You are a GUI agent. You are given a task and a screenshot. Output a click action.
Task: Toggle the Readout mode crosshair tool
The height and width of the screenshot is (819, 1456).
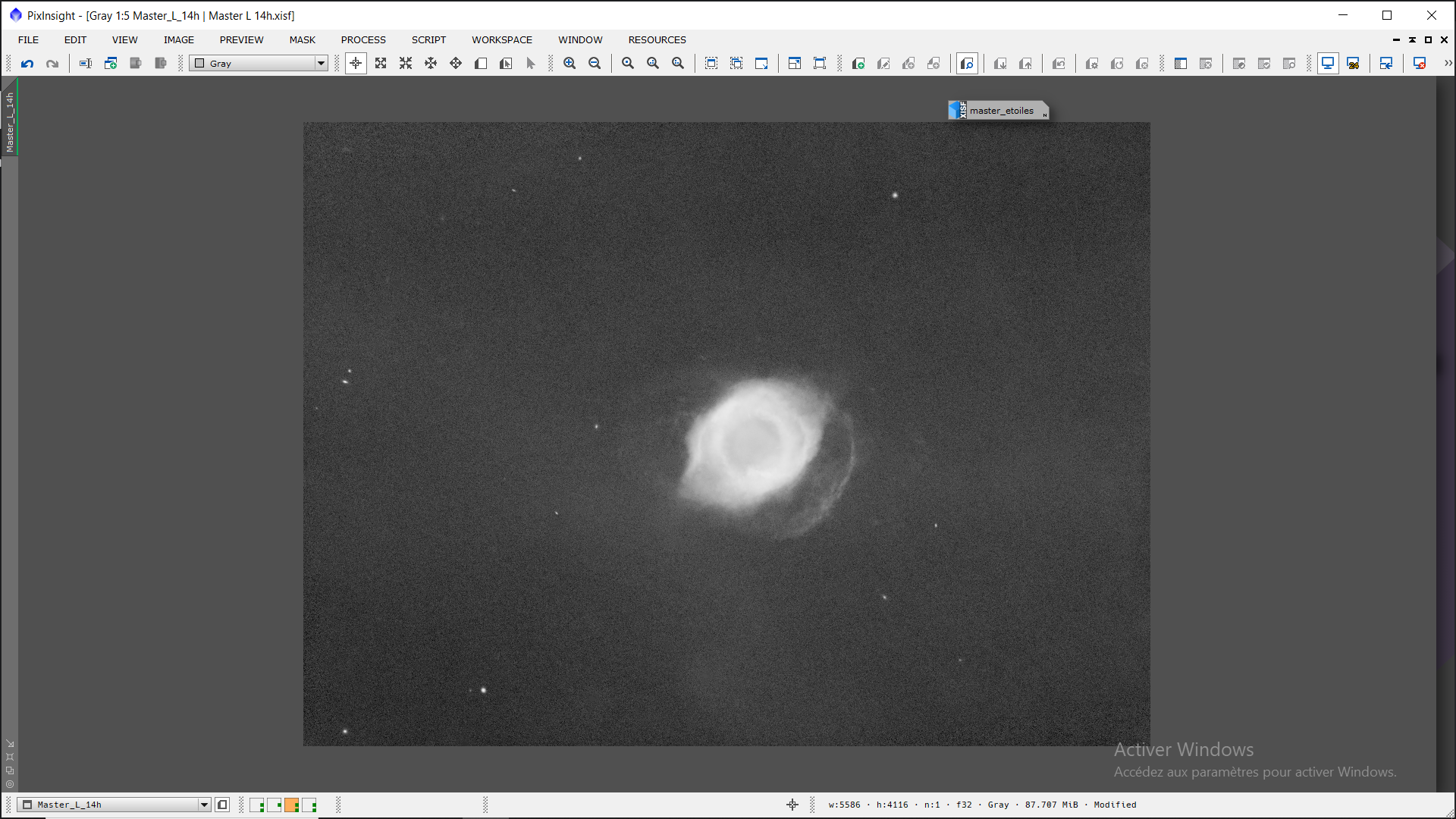pyautogui.click(x=356, y=64)
